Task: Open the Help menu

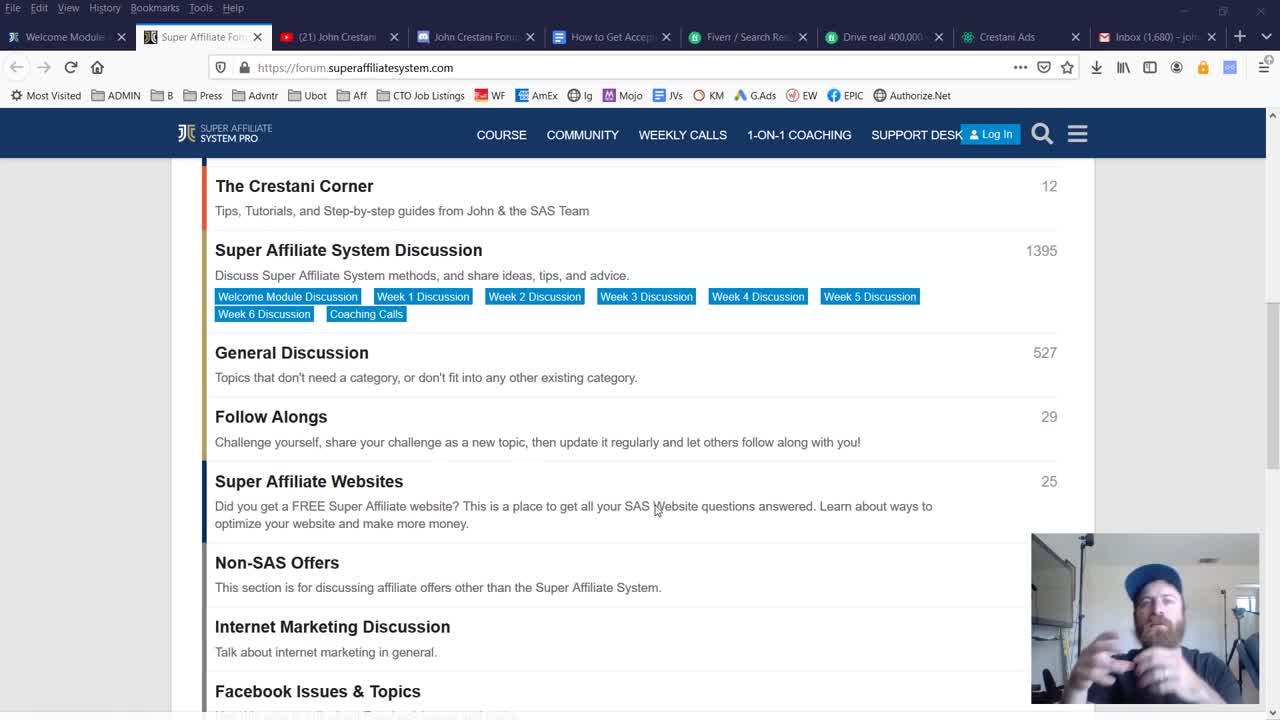Action: point(233,8)
